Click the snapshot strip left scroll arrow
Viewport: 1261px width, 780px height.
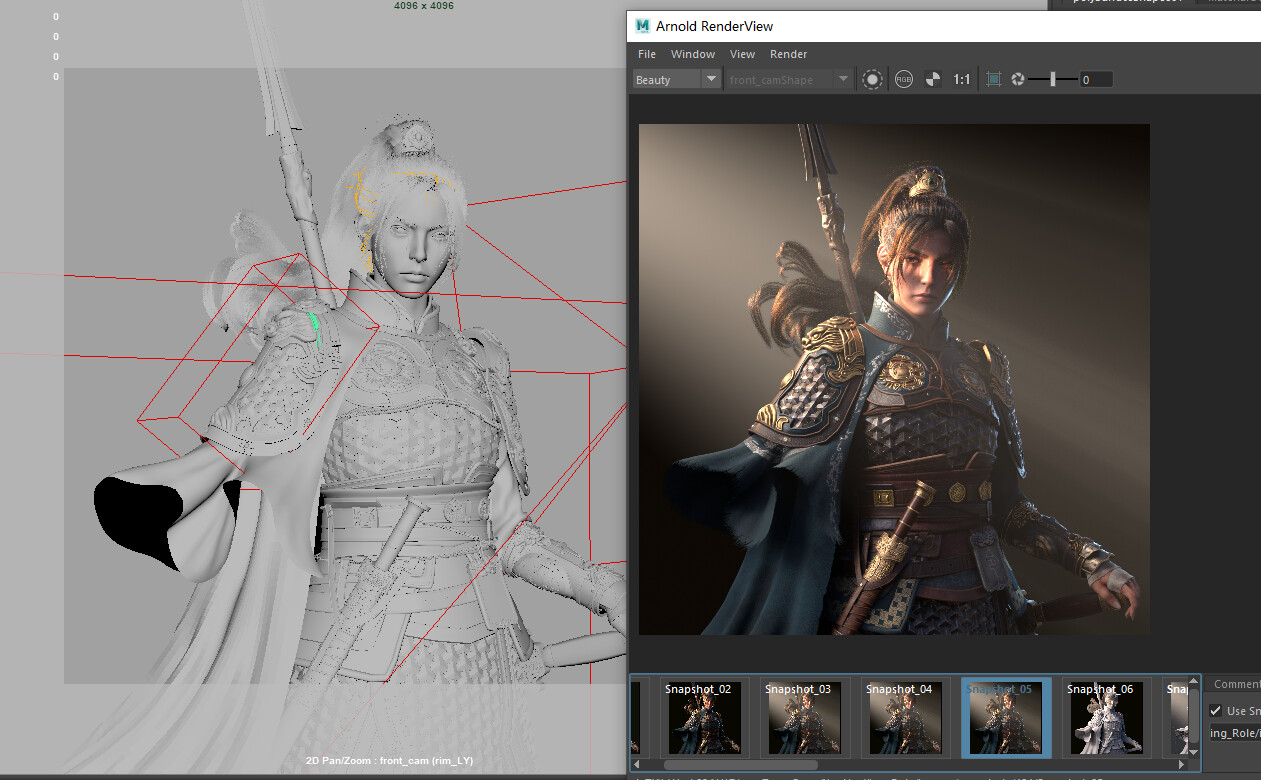point(636,765)
